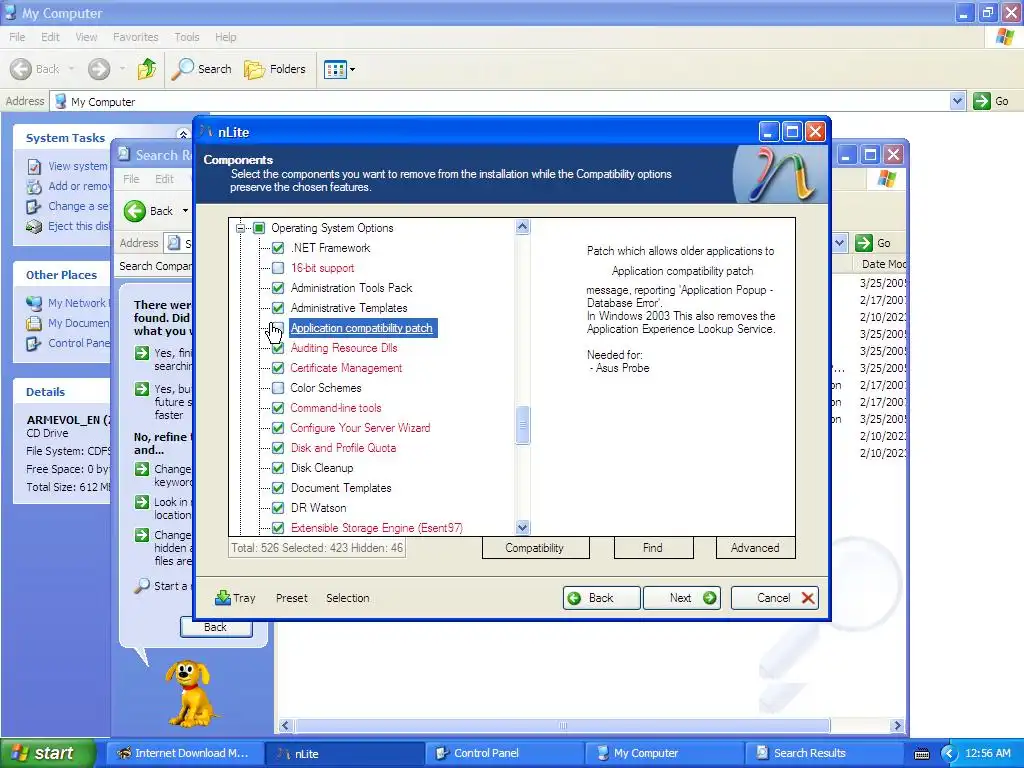
Task: Click the Operating System Options tri-state checkbox
Action: pos(259,228)
